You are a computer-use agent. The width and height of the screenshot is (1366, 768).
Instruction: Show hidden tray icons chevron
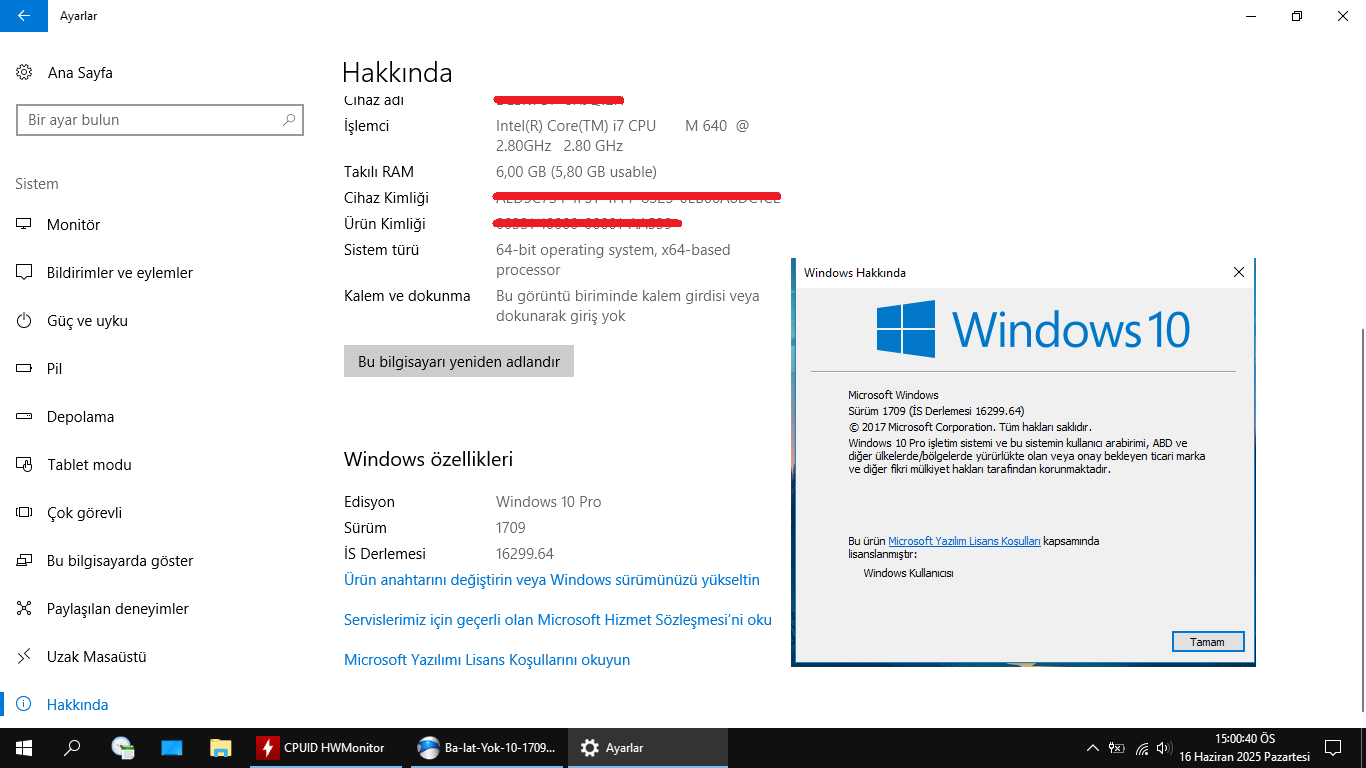pos(1093,748)
